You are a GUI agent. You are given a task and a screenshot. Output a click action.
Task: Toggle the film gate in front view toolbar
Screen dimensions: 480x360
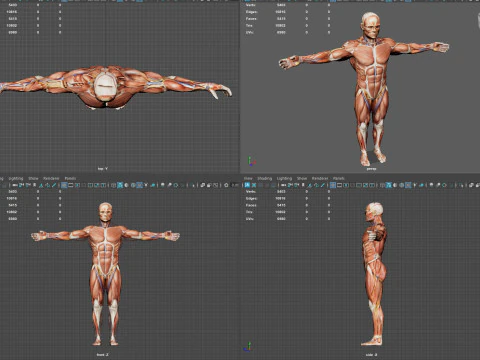click(x=71, y=185)
